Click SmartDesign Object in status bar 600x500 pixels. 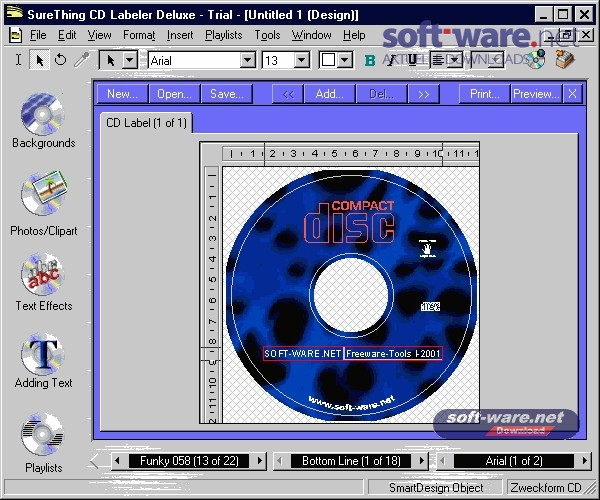pyautogui.click(x=436, y=488)
